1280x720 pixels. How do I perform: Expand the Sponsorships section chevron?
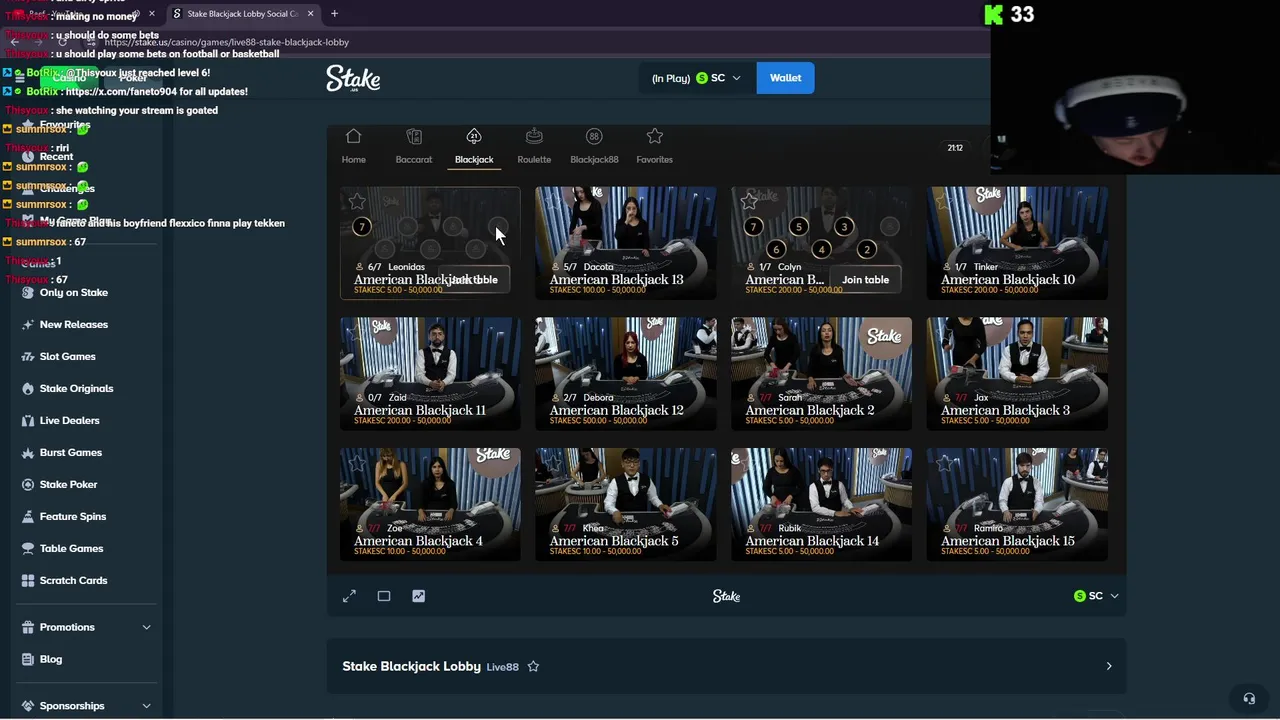pyautogui.click(x=146, y=706)
